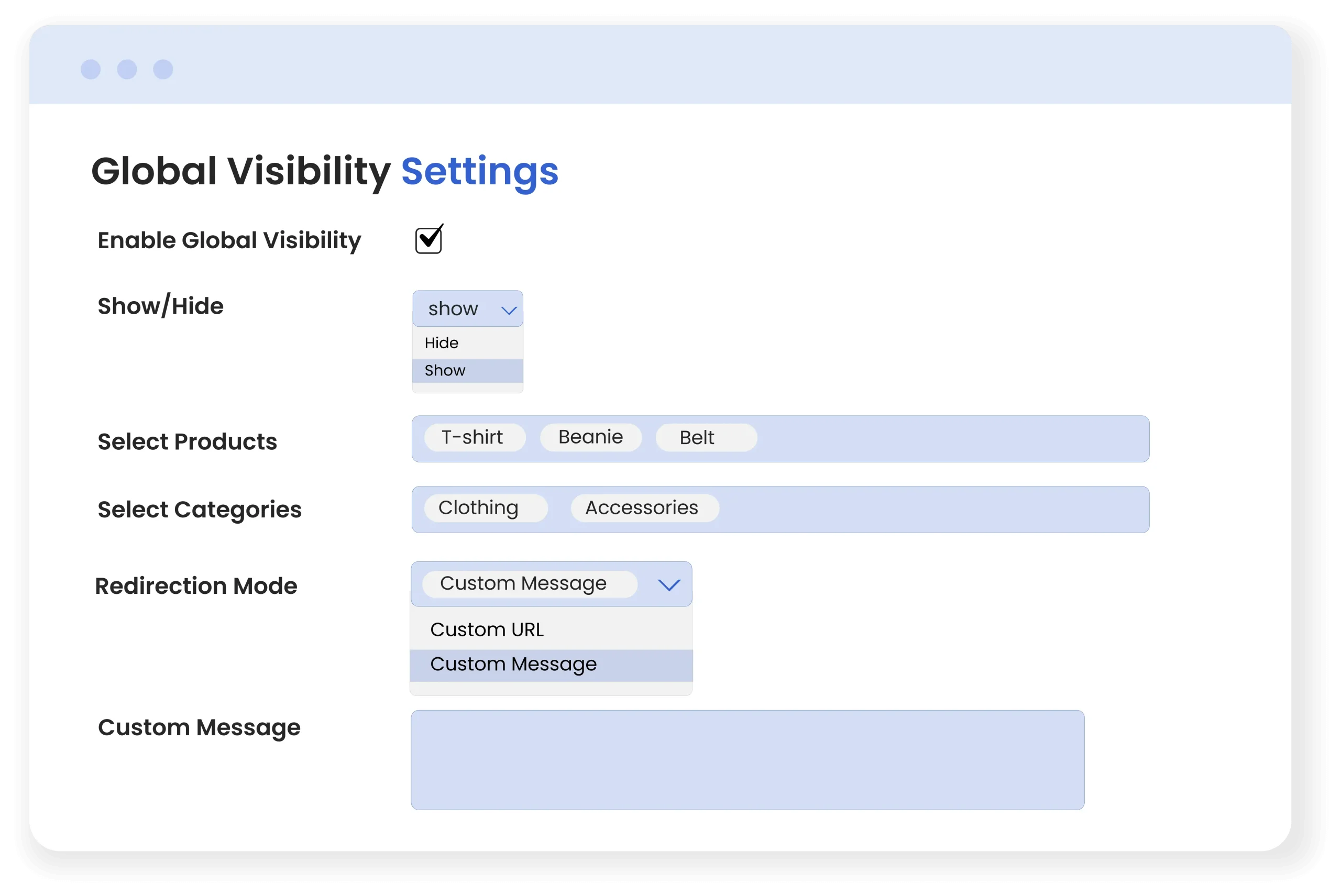The image size is (1341, 896).
Task: Click the show value in Show/Hide combo box
Action: coord(453,308)
